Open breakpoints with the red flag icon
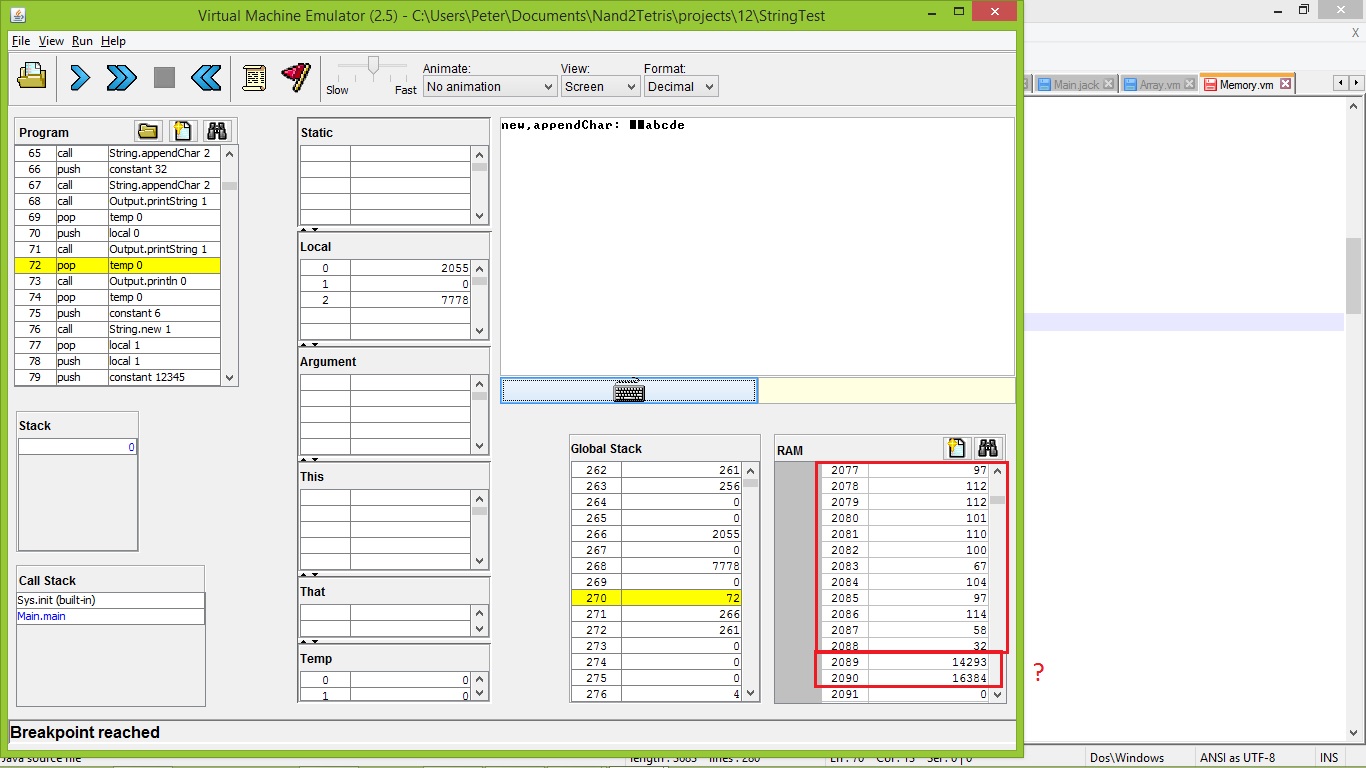This screenshot has width=1366, height=768. pyautogui.click(x=296, y=77)
